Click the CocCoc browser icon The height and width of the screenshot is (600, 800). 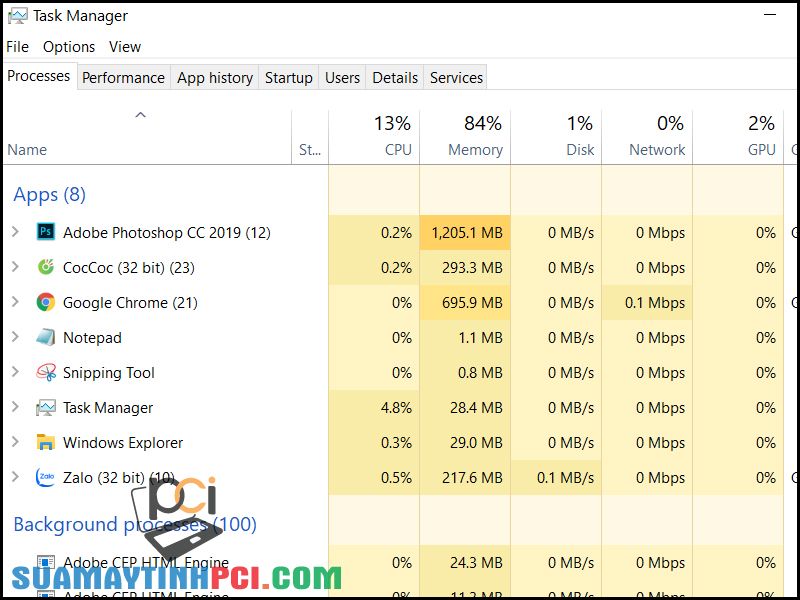[x=46, y=267]
